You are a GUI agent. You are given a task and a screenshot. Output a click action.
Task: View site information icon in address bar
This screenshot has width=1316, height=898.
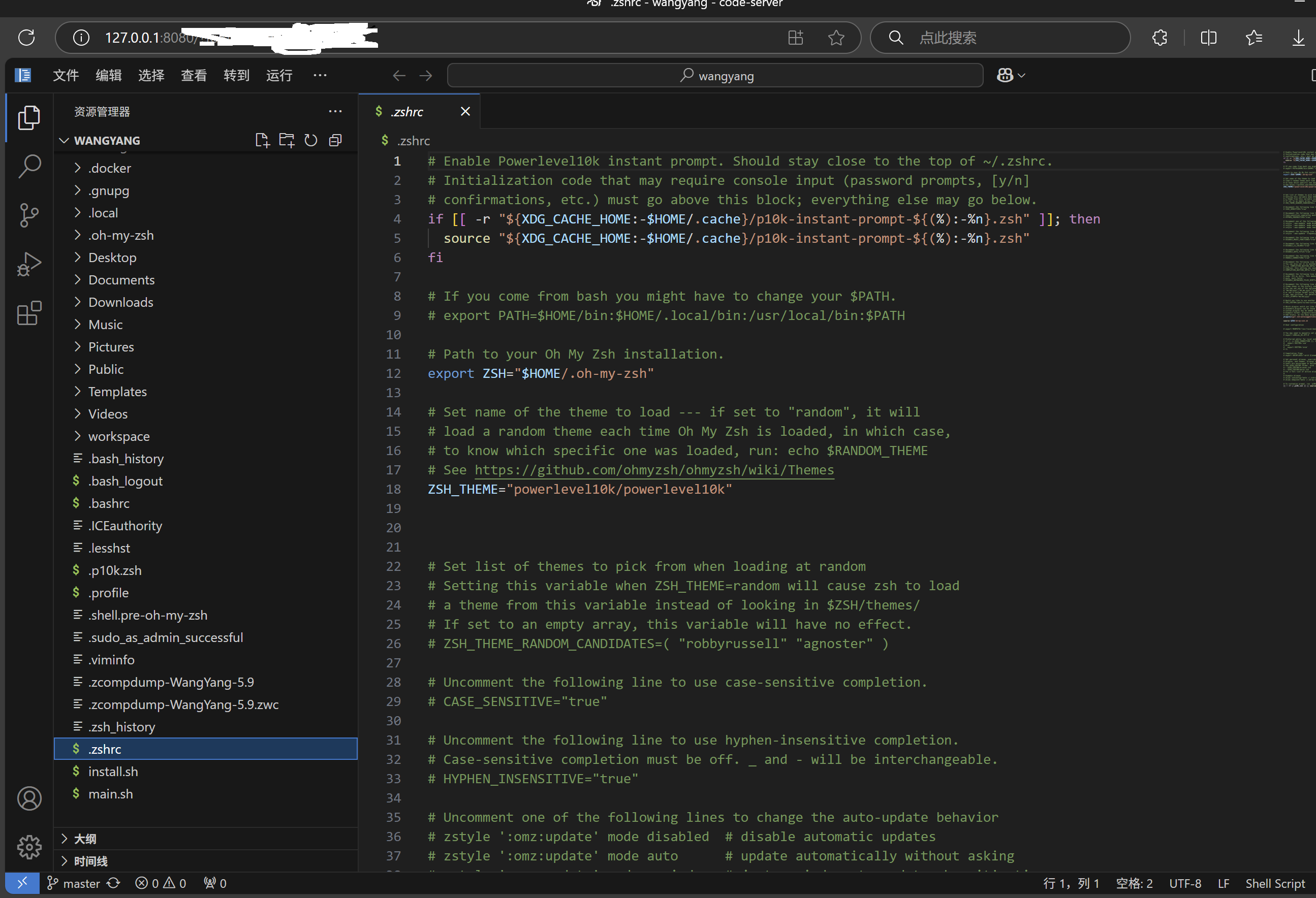(81, 38)
